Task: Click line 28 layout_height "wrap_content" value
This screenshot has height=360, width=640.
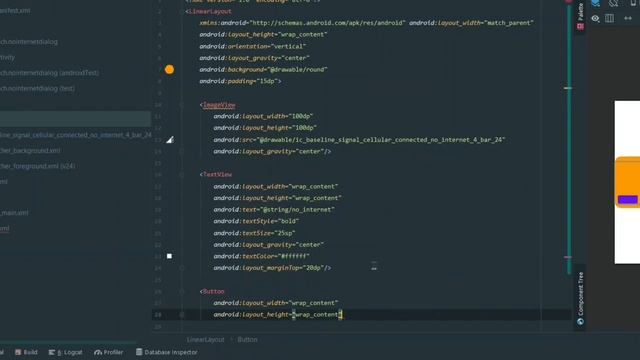Action: point(318,315)
